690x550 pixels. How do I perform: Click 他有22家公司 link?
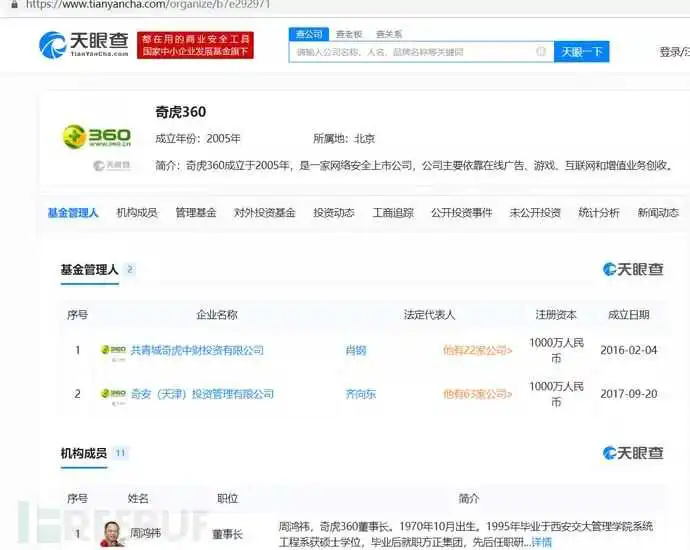(x=477, y=351)
